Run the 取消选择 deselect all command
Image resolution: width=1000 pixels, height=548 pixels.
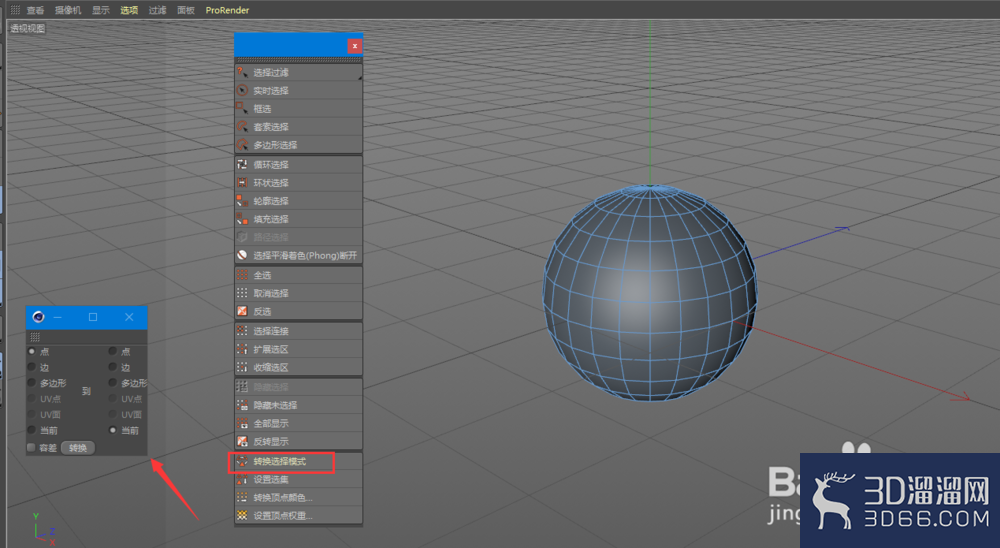[298, 293]
